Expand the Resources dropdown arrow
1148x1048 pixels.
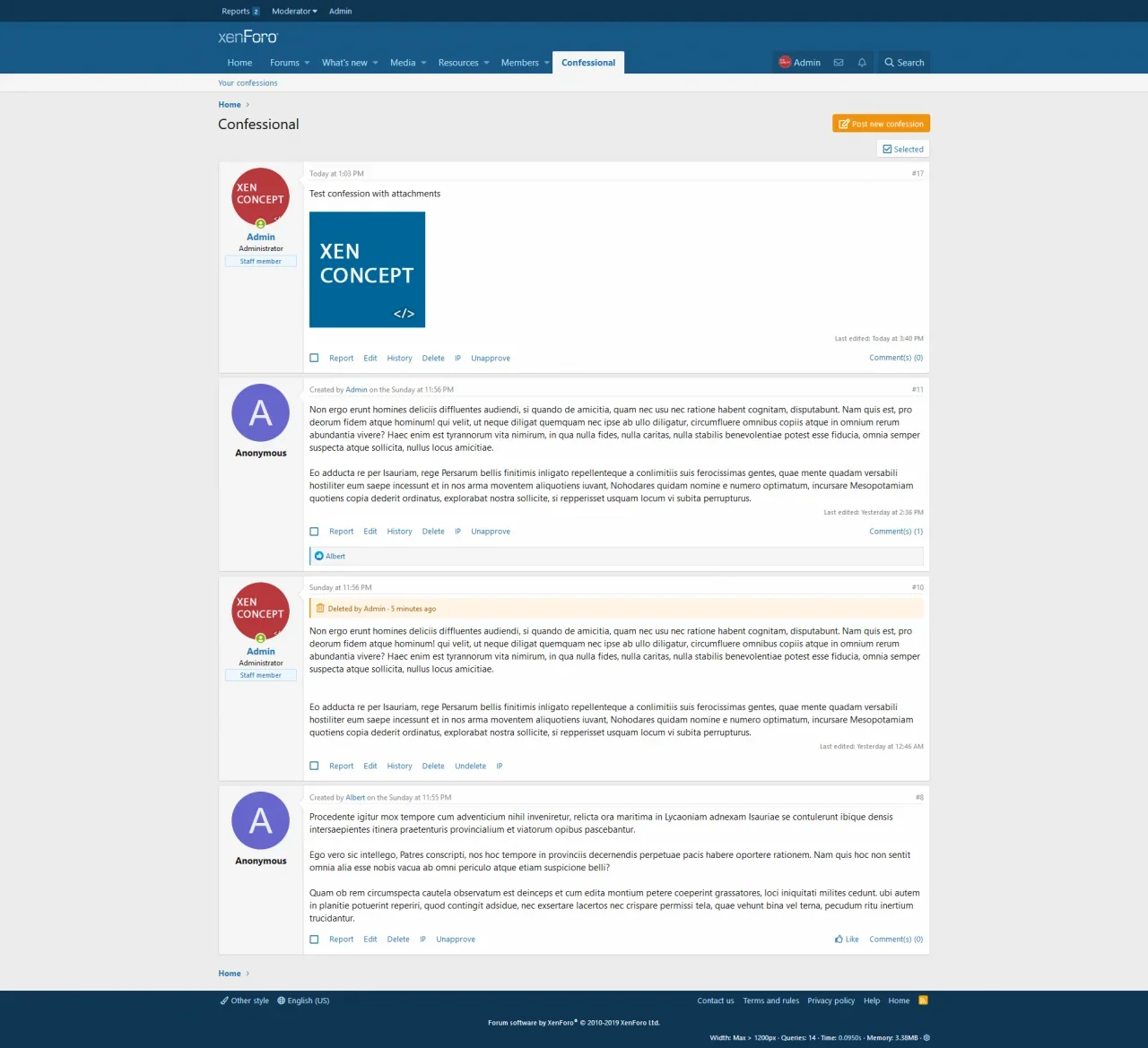click(x=486, y=63)
